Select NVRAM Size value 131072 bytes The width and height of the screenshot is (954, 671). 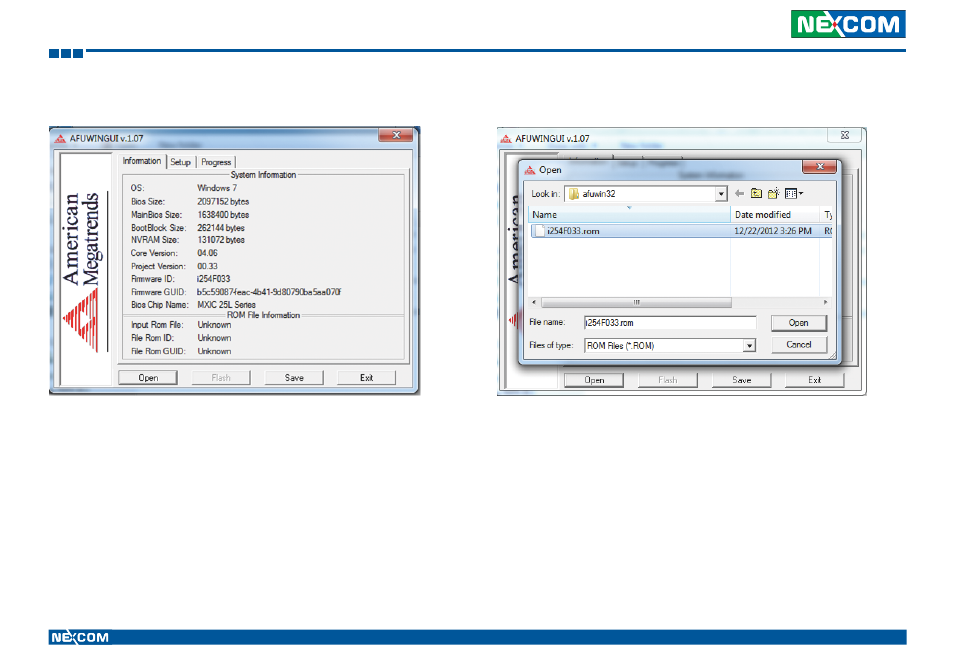(221, 240)
